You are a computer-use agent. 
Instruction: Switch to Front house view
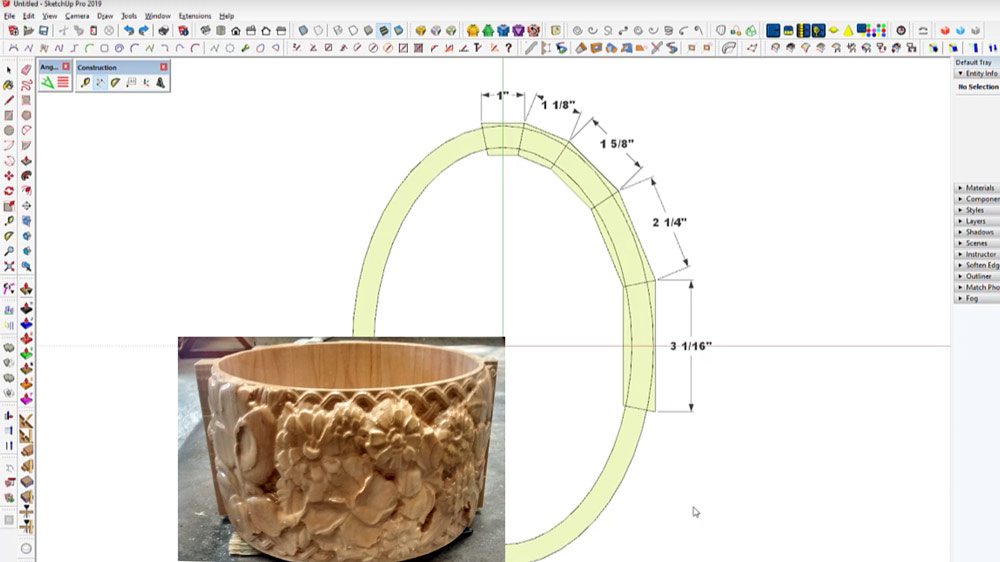click(x=235, y=31)
